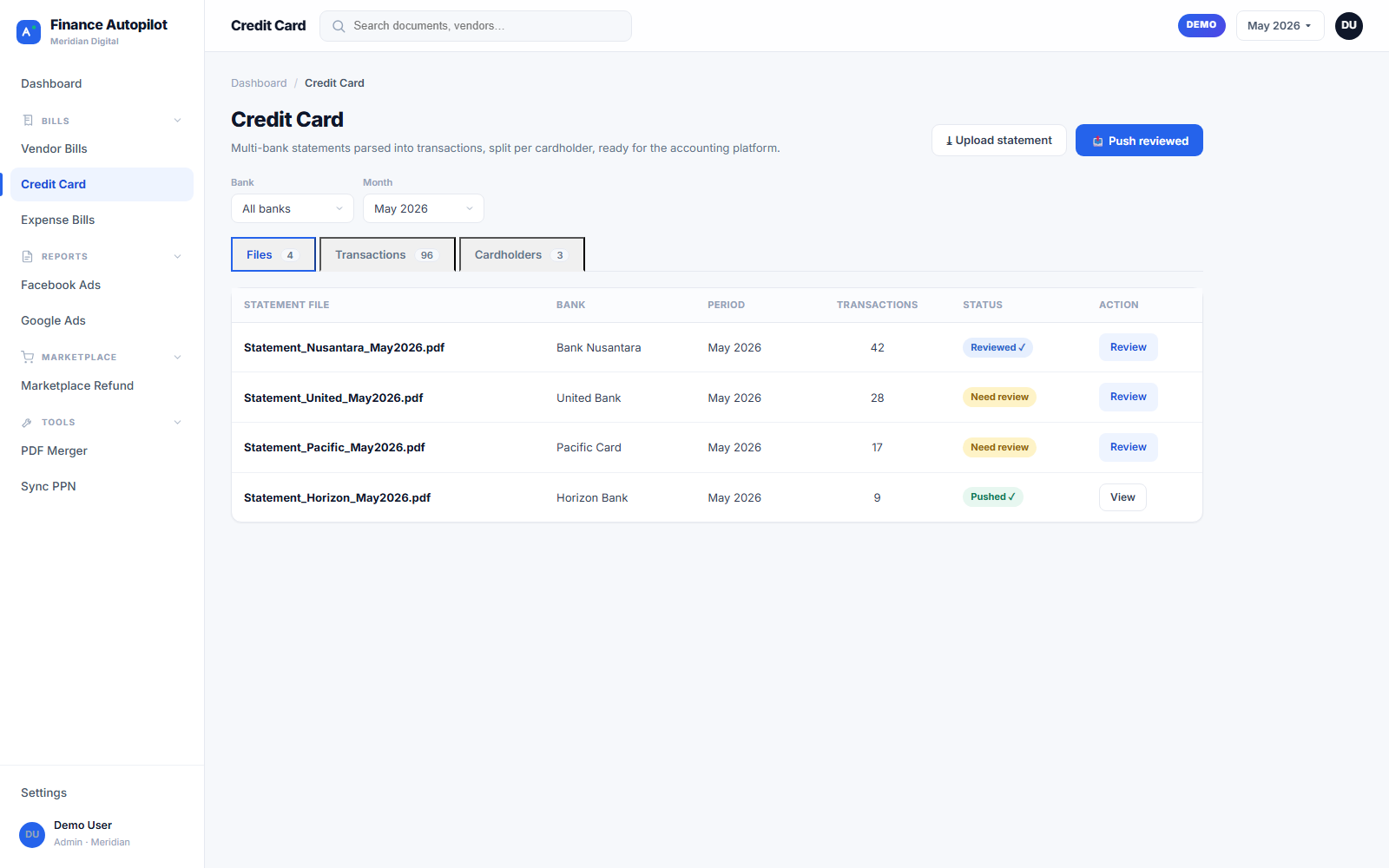Screen dimensions: 1389x868
Task: Review the United Bank statement
Action: click(x=1128, y=397)
